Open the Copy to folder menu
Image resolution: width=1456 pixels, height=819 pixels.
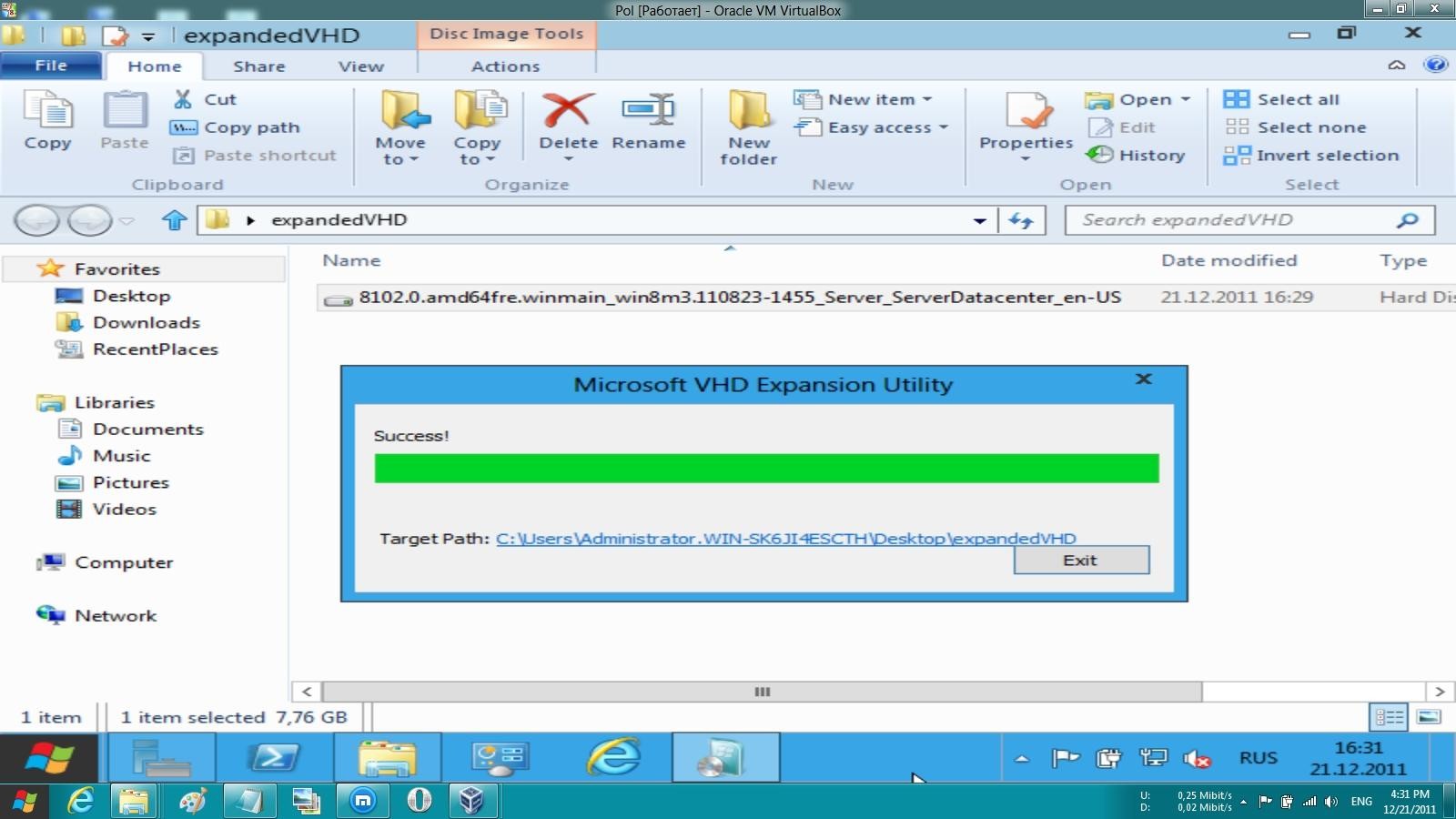[478, 127]
